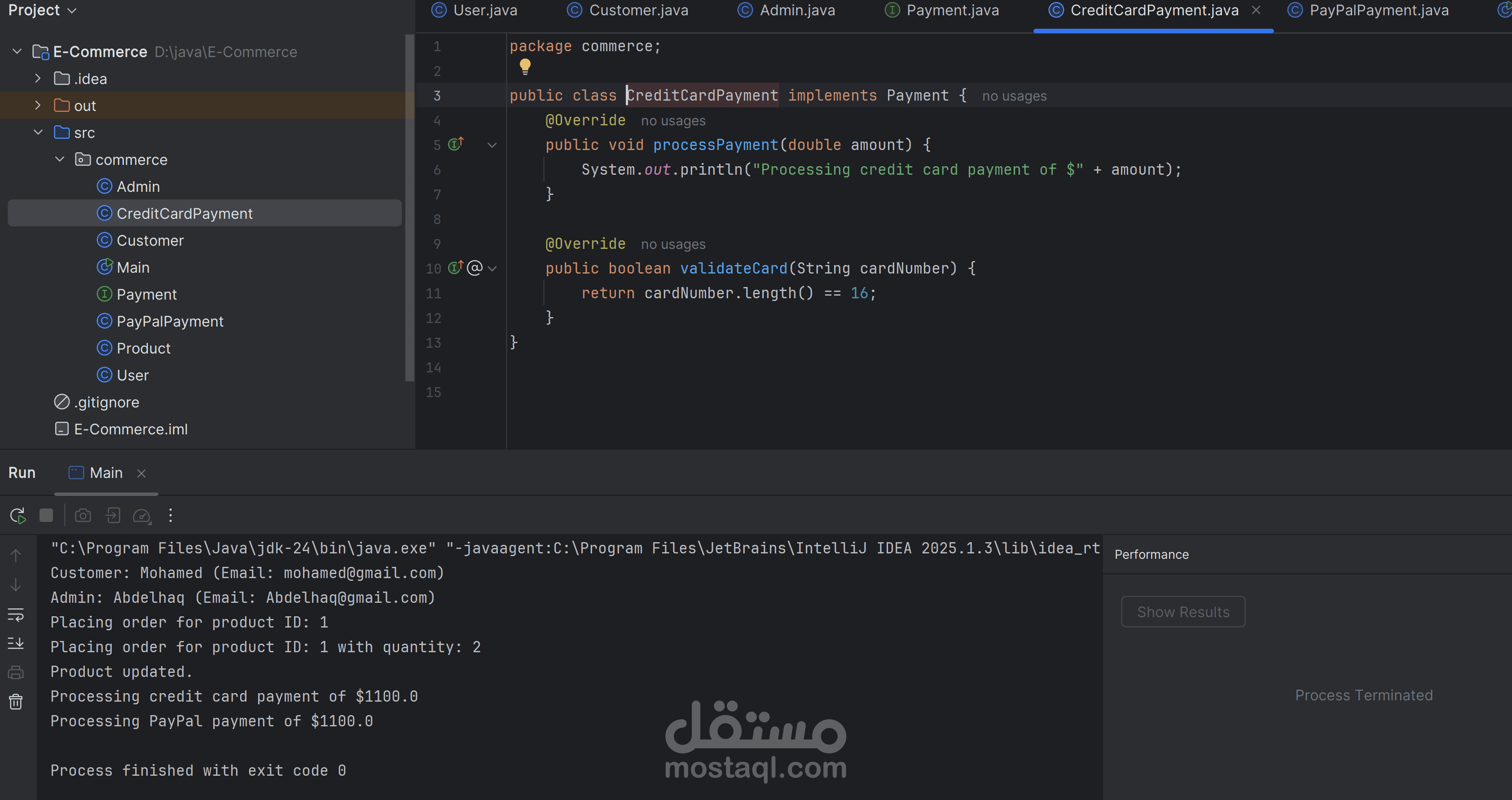Click the attach debugger icon next to camera
This screenshot has width=1512, height=800.
pyautogui.click(x=113, y=516)
